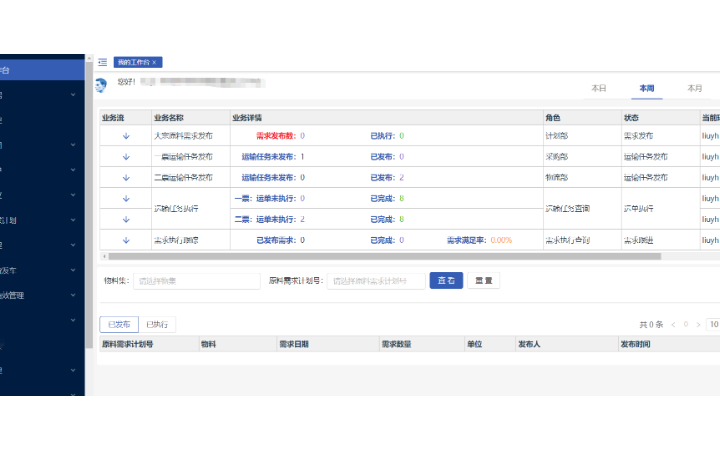This screenshot has height=450, width=720.
Task: Open the 已发布 list tab
Action: click(119, 324)
